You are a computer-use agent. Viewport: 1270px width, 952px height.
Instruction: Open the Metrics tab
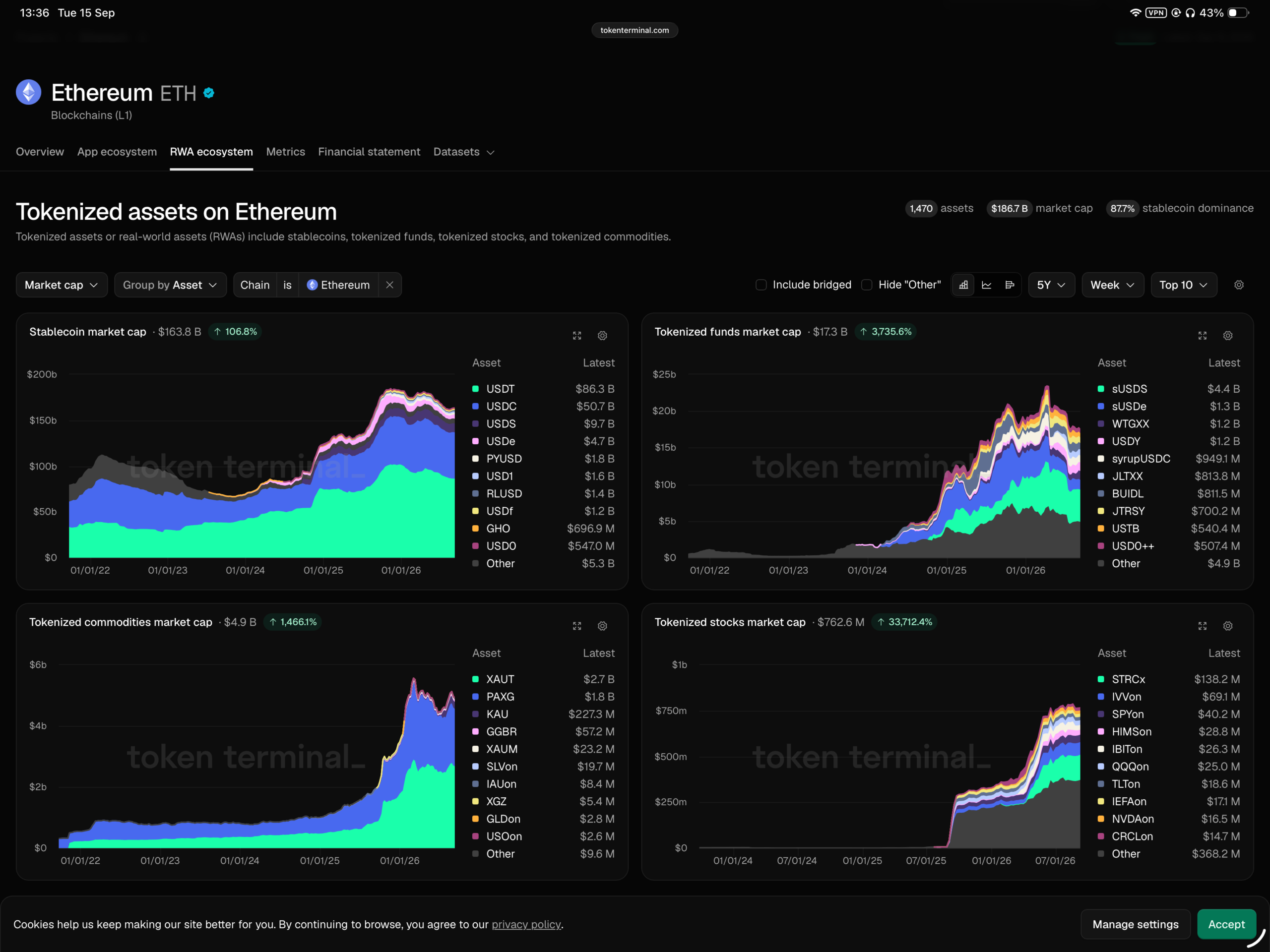285,152
